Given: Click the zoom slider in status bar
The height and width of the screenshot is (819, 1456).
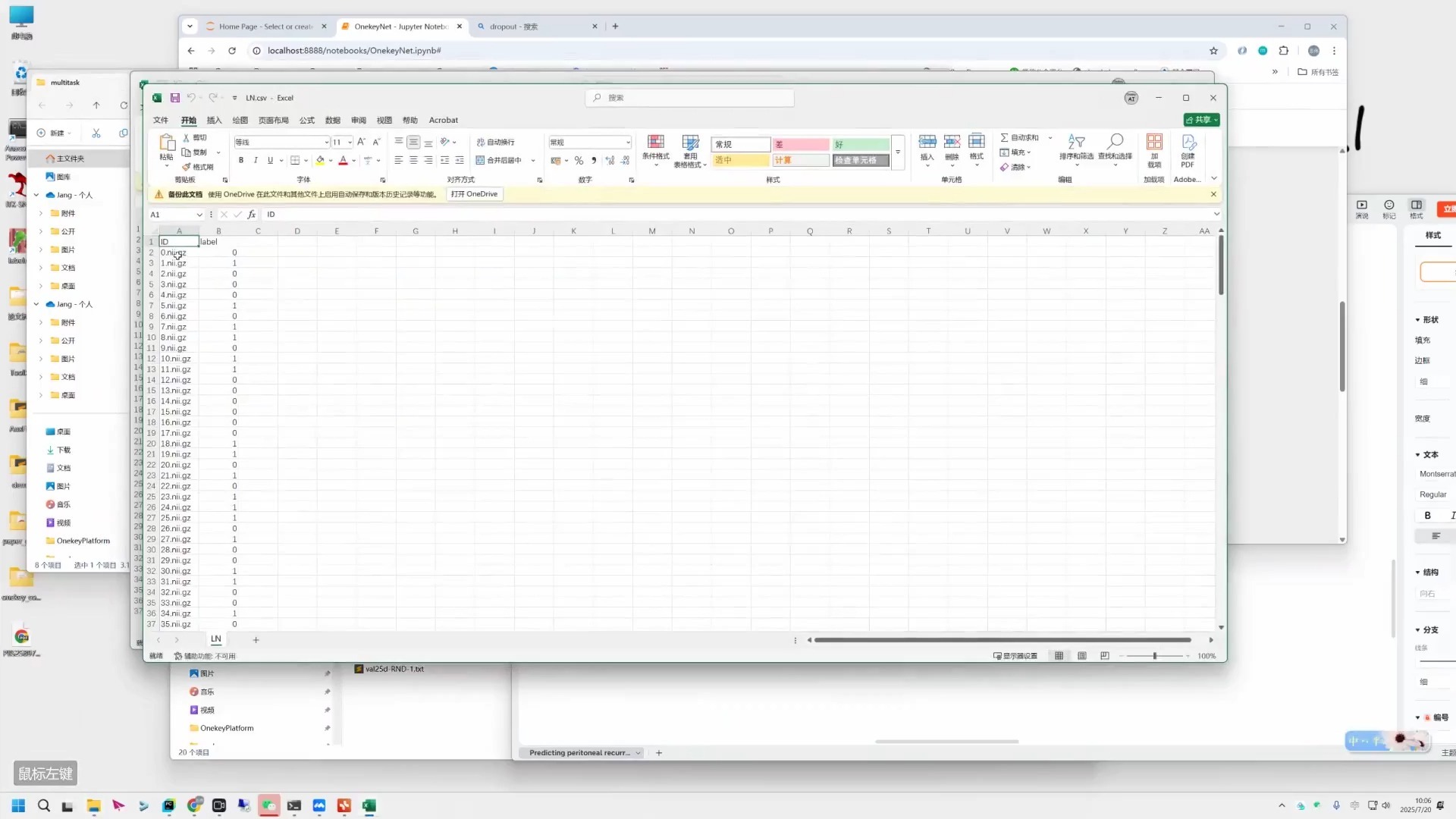Looking at the screenshot, I should tap(1155, 656).
